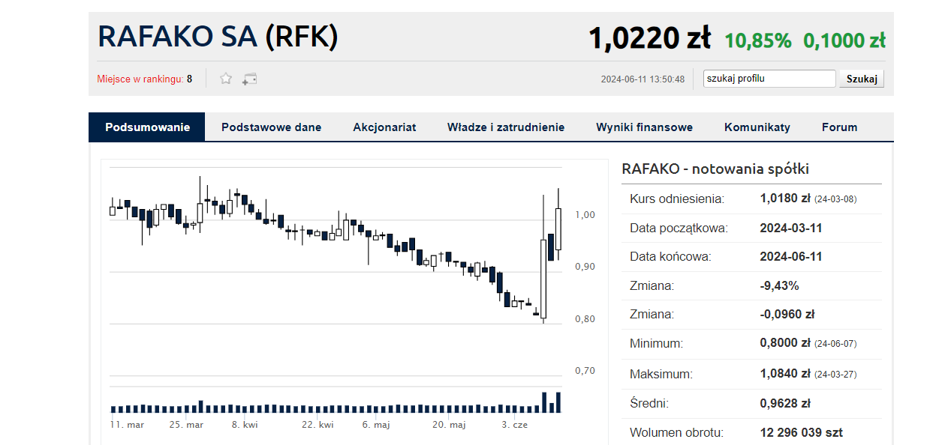Click the 6. maj axis date label
The image size is (948, 445).
tap(376, 425)
